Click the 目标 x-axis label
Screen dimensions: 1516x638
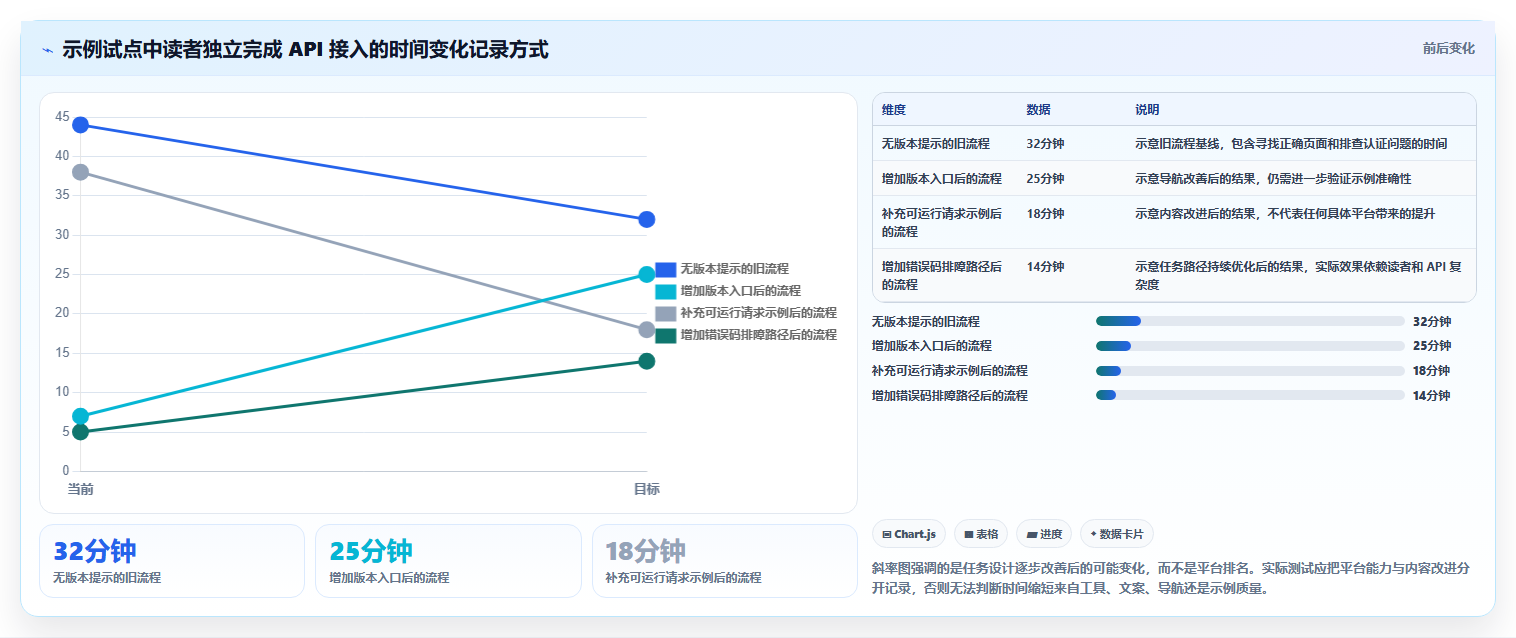coord(646,489)
